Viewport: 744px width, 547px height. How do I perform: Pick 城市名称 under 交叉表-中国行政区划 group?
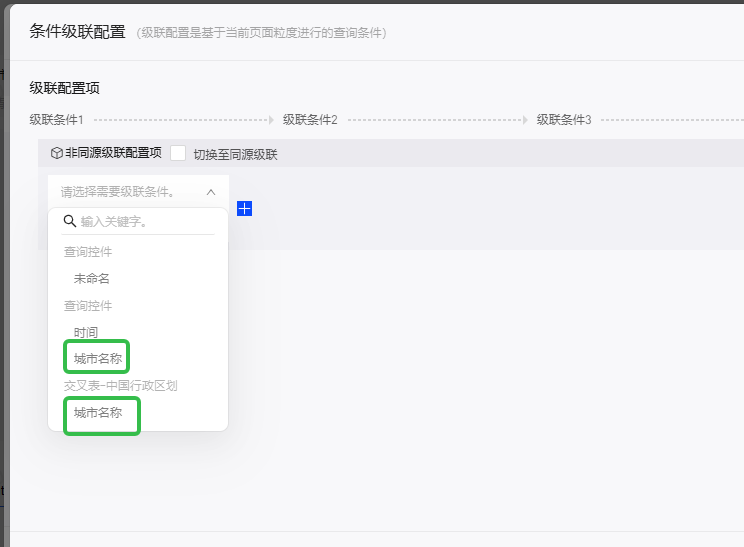click(x=97, y=412)
